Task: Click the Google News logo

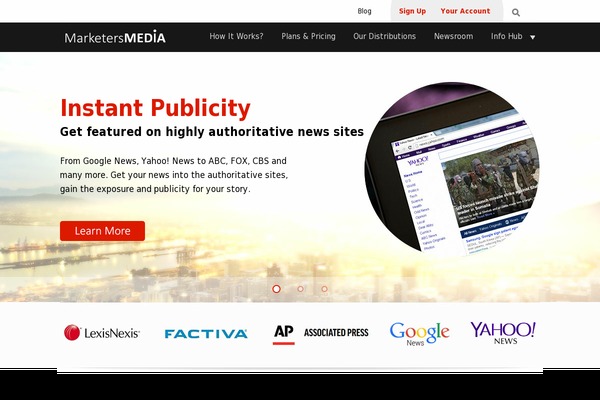Action: (419, 334)
